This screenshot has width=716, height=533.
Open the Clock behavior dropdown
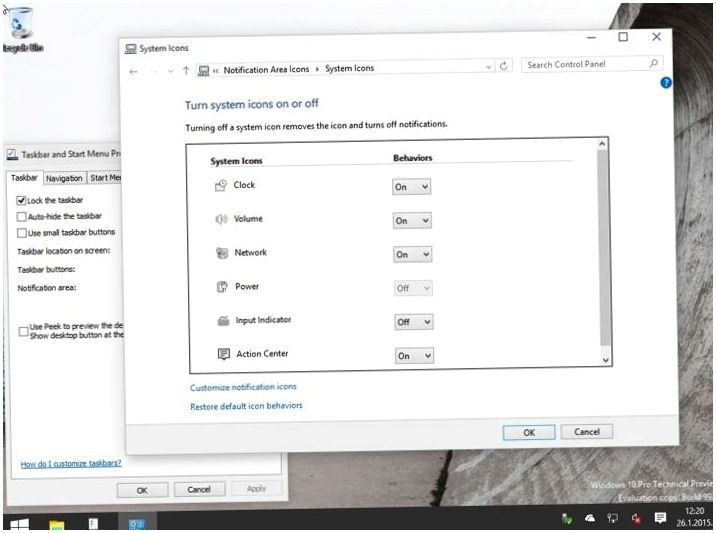[x=411, y=187]
